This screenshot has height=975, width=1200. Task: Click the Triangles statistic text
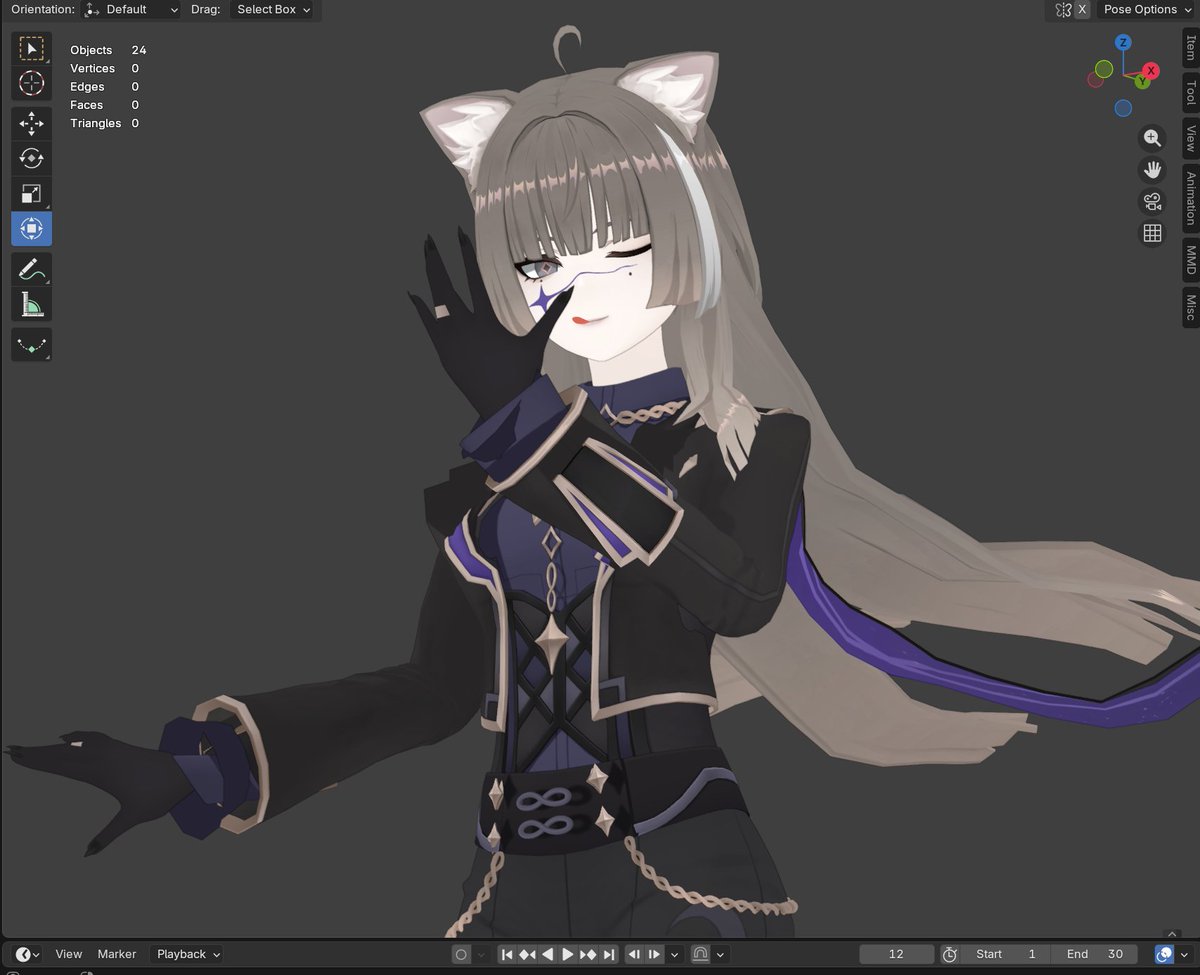pyautogui.click(x=104, y=123)
